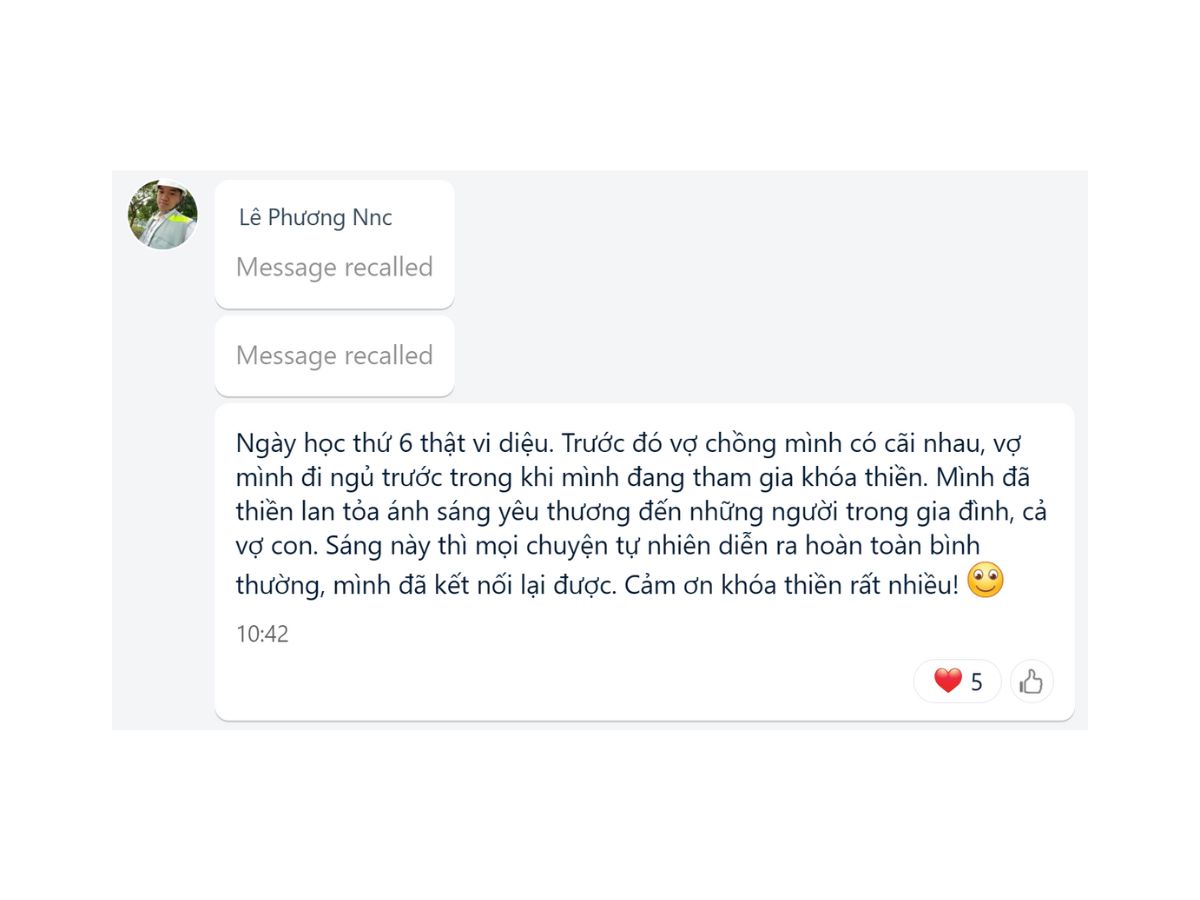This screenshot has width=1200, height=900.
Task: Select the second Message recalled bubble
Action: [334, 355]
